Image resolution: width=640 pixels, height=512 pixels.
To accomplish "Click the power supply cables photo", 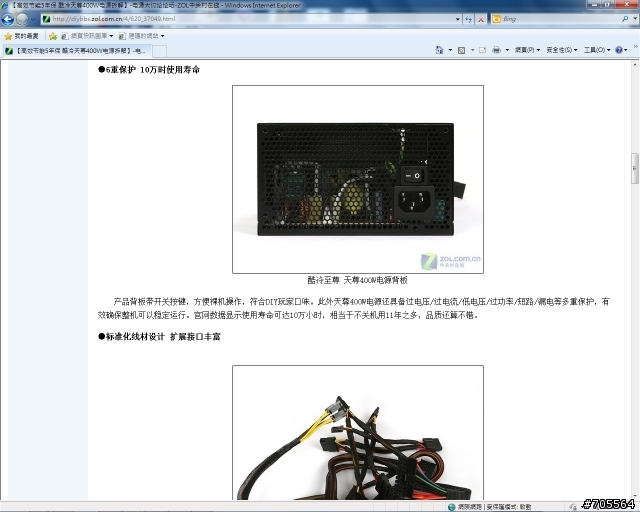I will click(x=358, y=433).
